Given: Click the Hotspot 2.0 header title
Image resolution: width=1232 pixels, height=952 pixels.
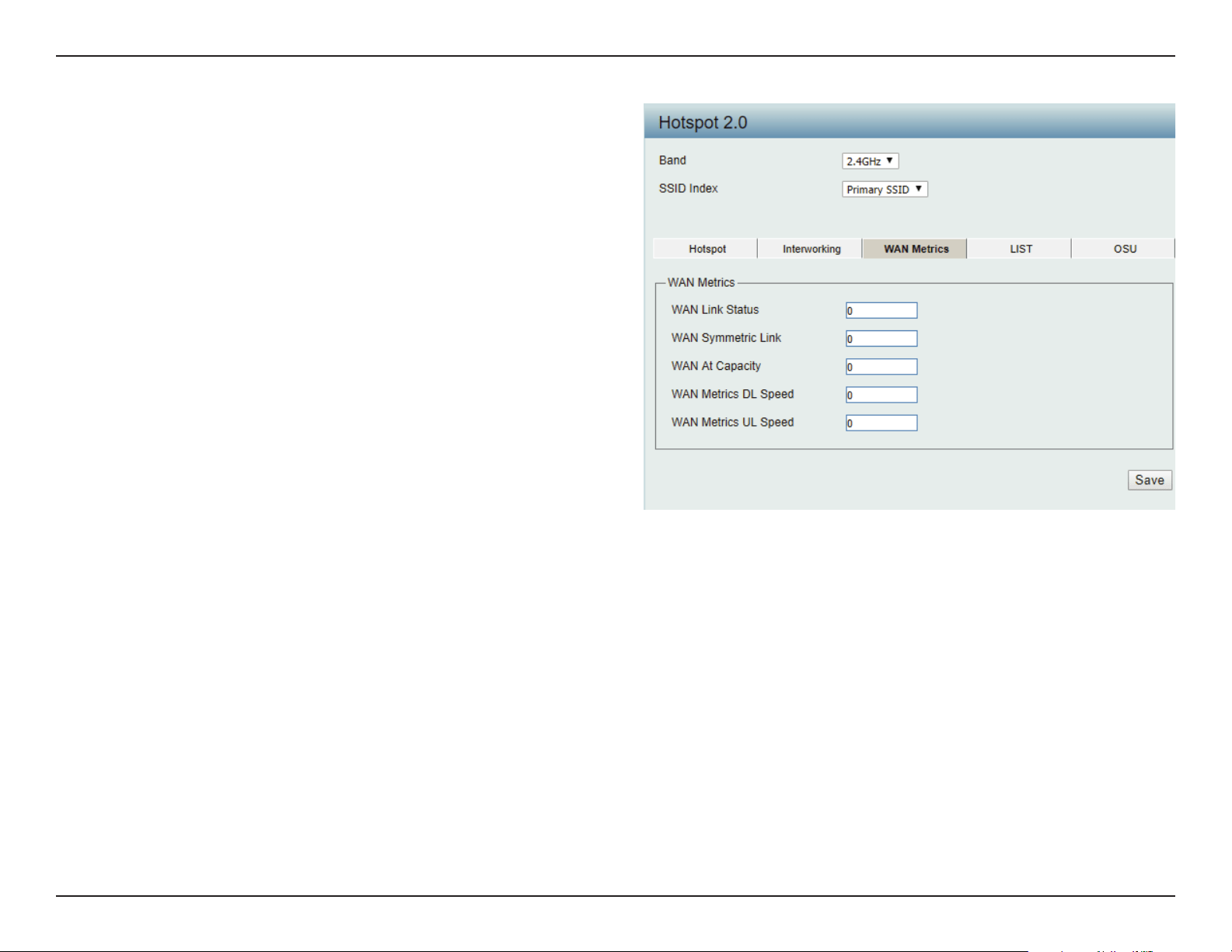Looking at the screenshot, I should (x=703, y=123).
